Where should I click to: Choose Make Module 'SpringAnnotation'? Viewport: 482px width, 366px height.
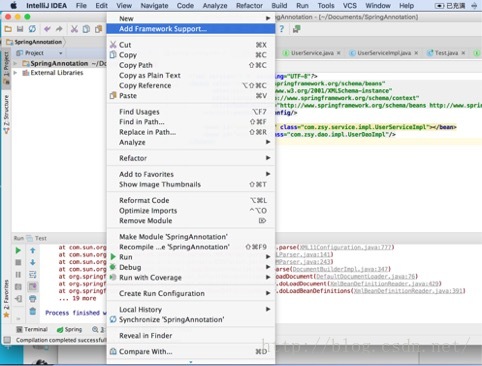pos(191,237)
